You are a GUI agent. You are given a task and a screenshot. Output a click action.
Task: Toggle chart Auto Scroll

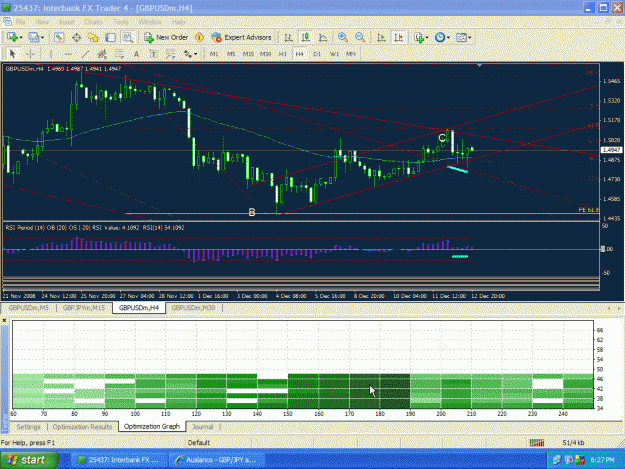(381, 37)
